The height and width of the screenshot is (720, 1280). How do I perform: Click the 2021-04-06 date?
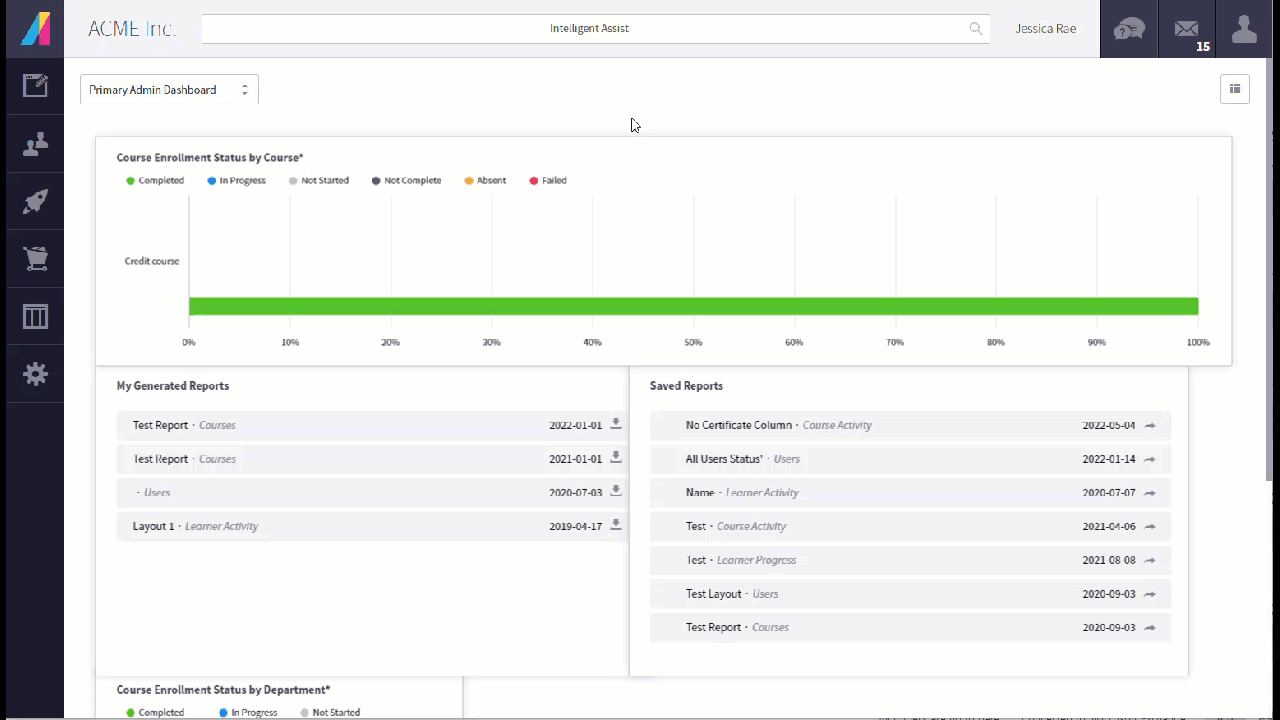point(1109,526)
